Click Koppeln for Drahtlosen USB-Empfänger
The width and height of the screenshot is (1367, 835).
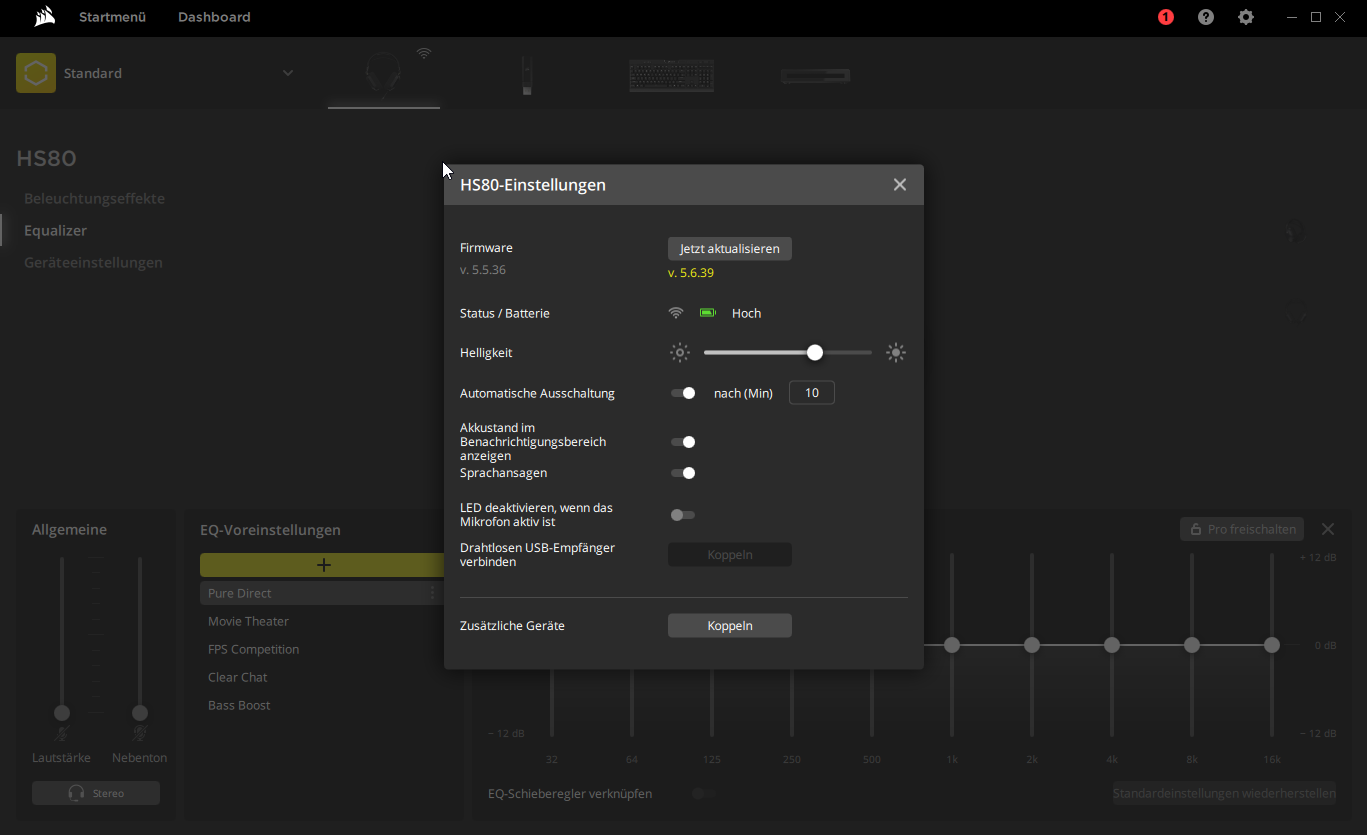730,554
